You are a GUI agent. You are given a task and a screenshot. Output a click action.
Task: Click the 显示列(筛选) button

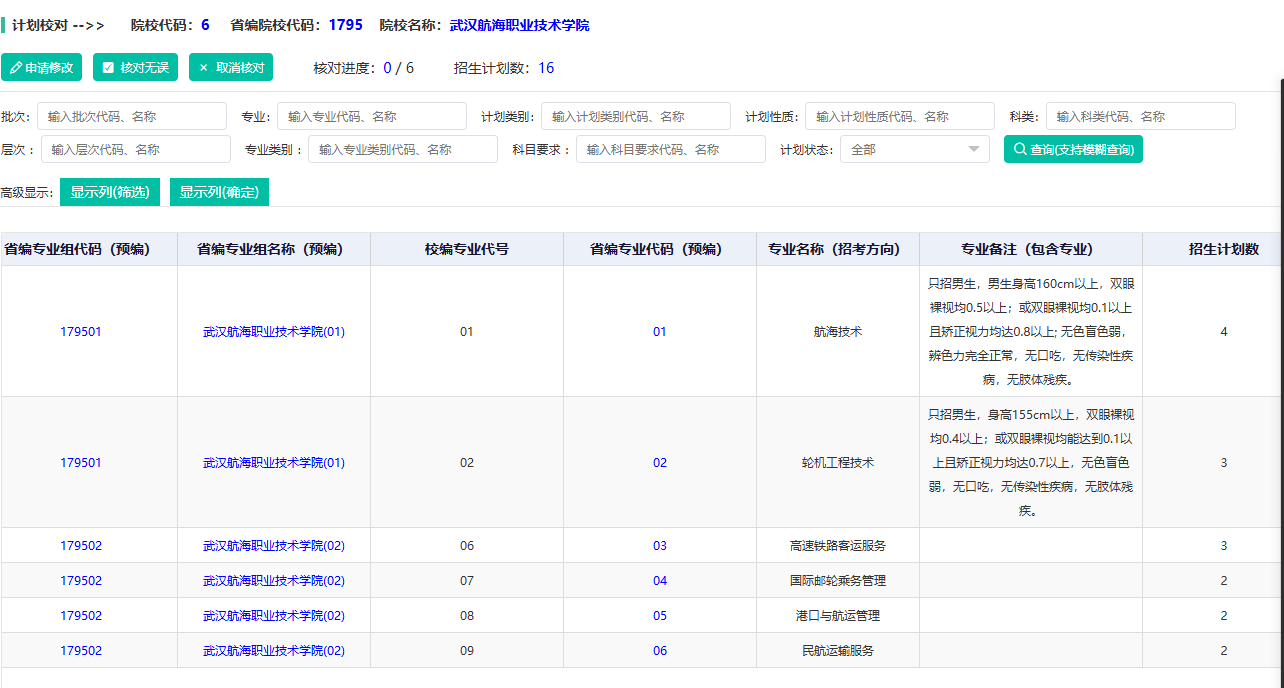(x=110, y=192)
